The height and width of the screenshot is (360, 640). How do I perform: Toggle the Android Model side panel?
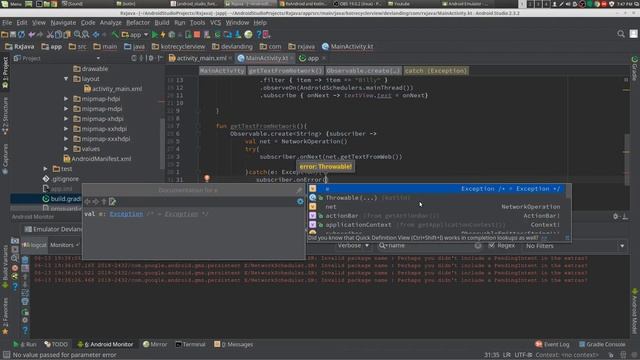pyautogui.click(x=635, y=311)
